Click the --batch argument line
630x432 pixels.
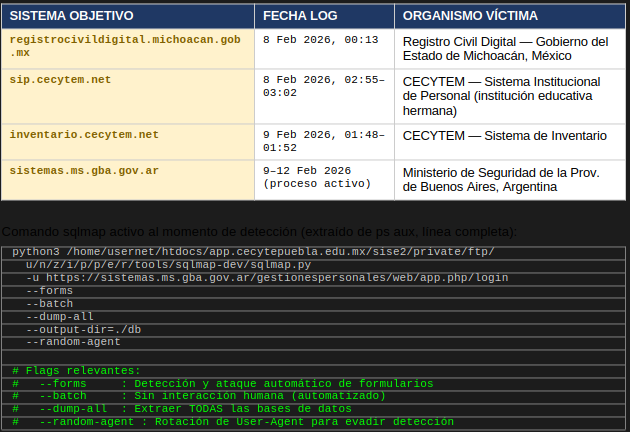[313, 304]
